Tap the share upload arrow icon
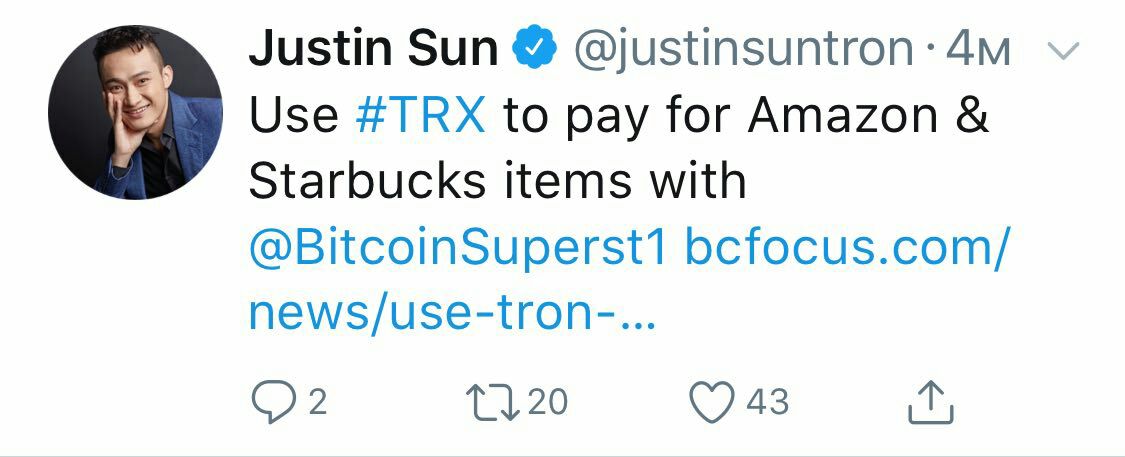The width and height of the screenshot is (1125, 457). coord(931,402)
